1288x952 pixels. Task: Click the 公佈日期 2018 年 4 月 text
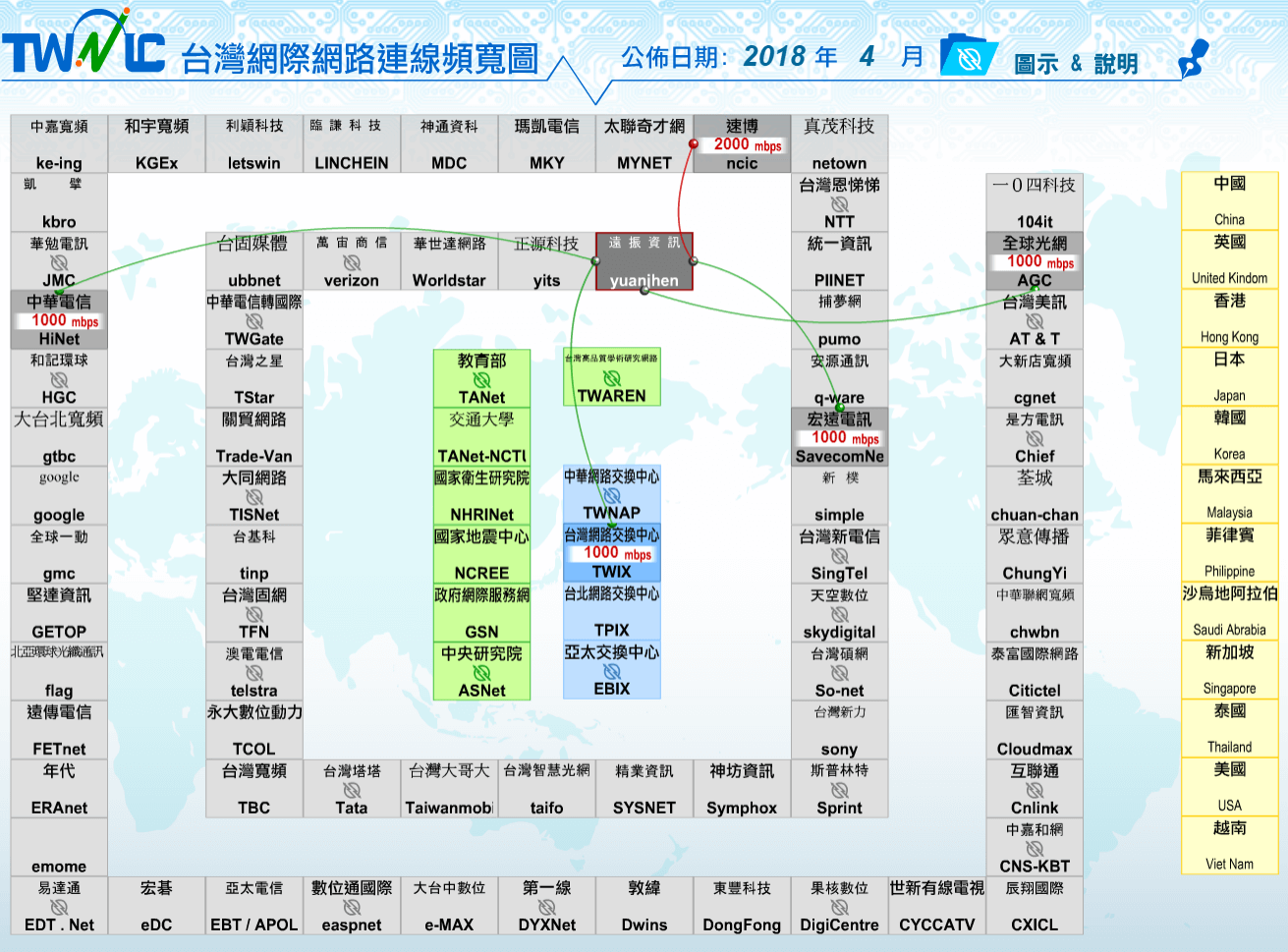pos(773,57)
